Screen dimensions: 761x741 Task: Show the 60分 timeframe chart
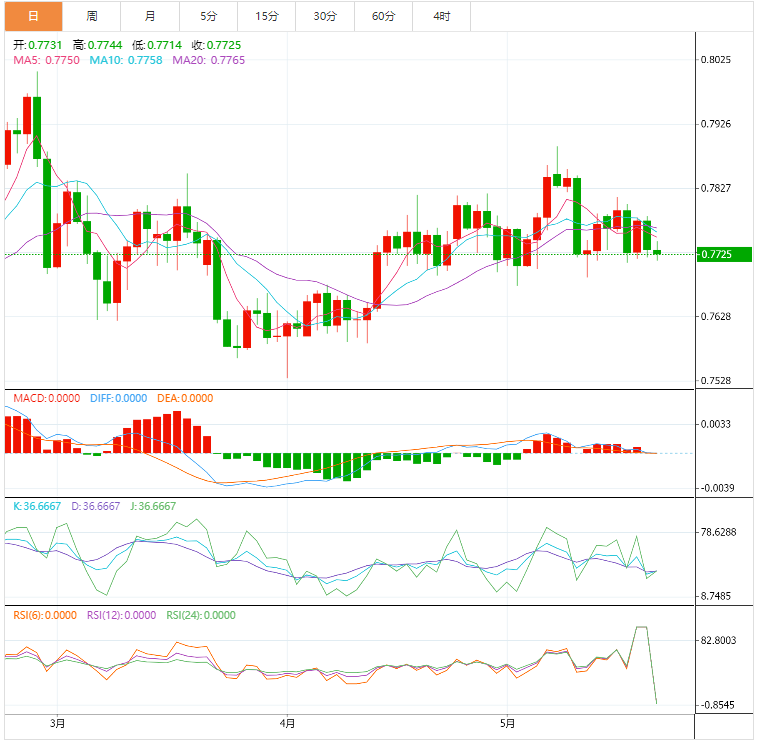383,16
